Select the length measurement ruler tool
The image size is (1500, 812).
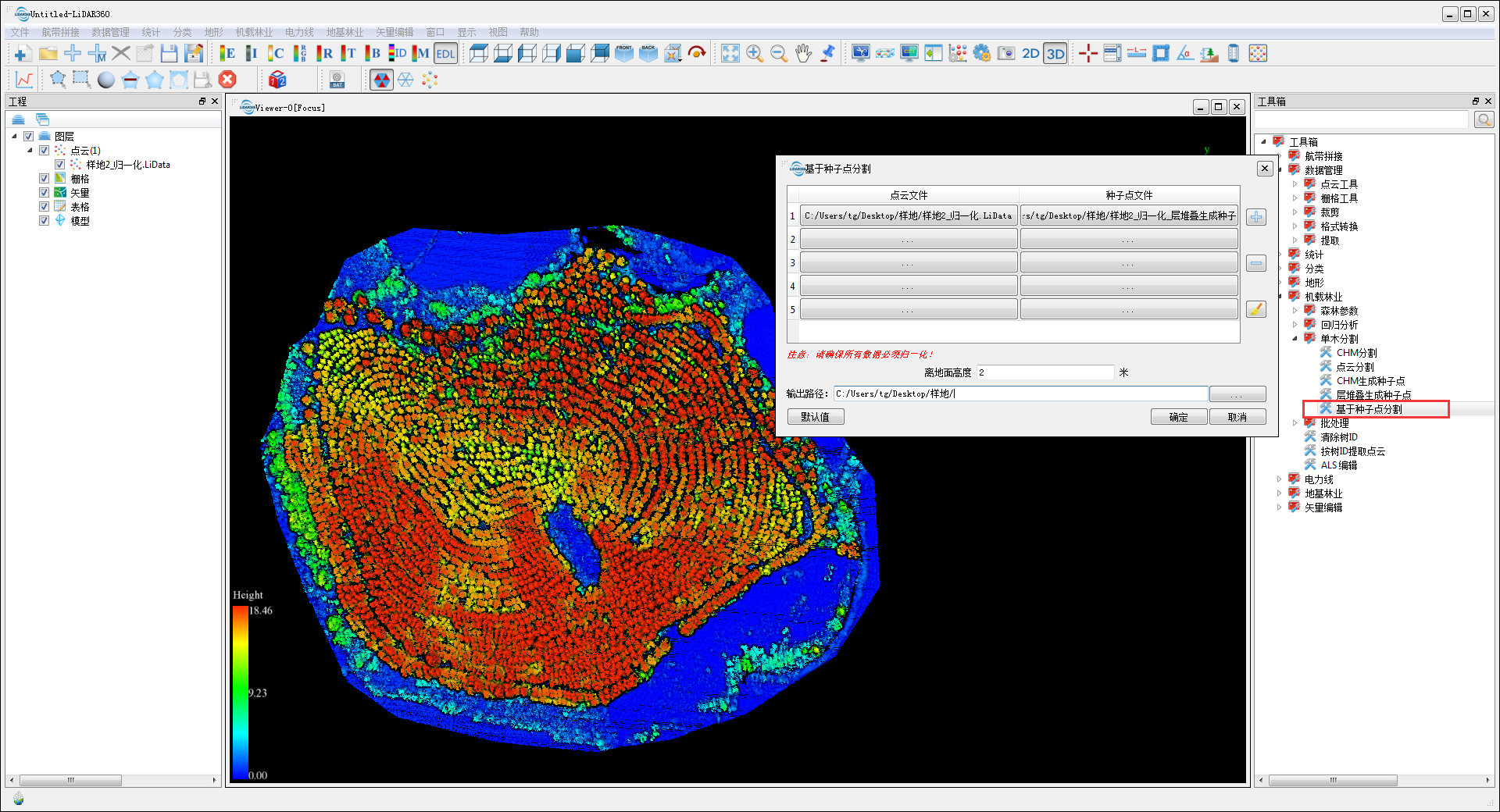(x=1137, y=53)
